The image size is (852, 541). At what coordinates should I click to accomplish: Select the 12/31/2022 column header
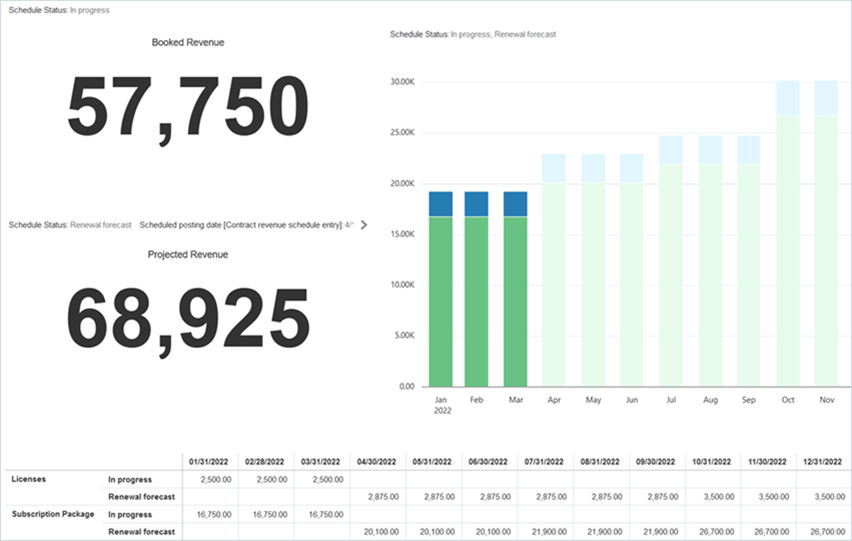pos(823,461)
